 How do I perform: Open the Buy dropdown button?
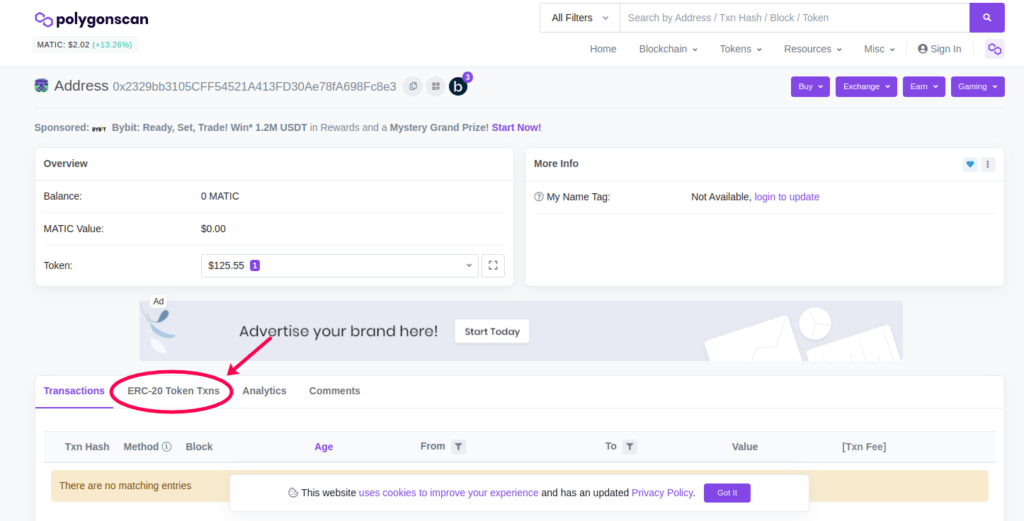(x=810, y=87)
